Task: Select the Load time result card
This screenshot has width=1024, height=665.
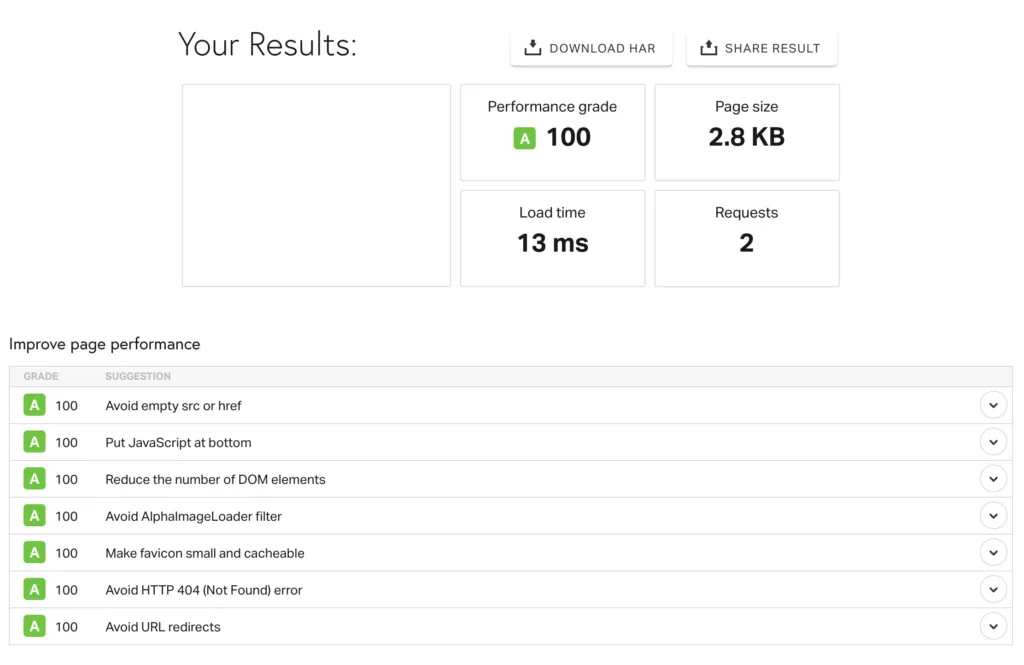Action: (552, 238)
